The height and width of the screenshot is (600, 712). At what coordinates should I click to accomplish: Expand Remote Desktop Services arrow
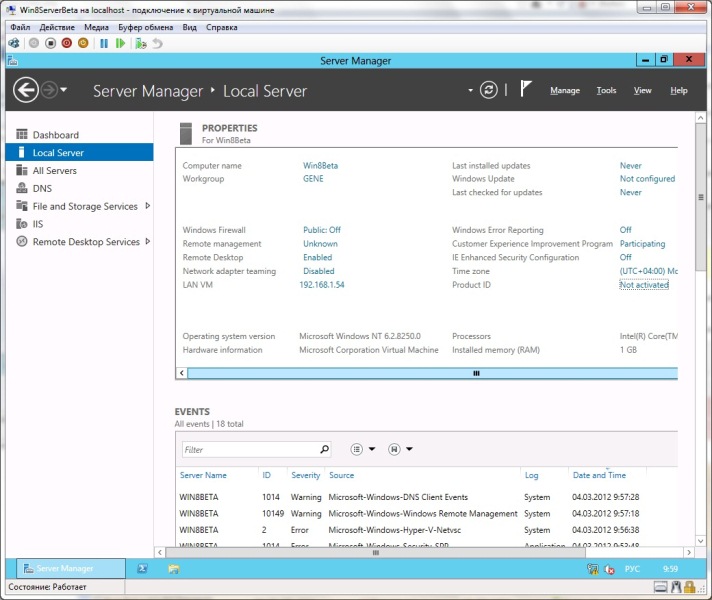[148, 242]
